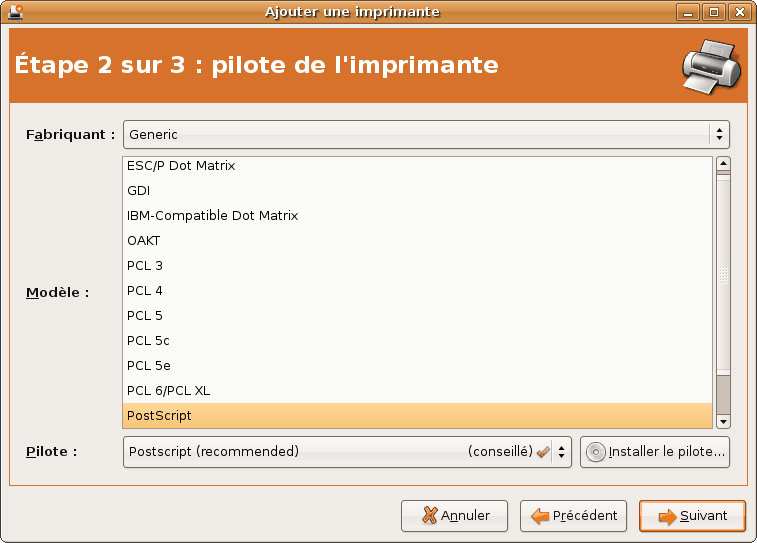Click the printer app icon in title bar

tap(16, 12)
